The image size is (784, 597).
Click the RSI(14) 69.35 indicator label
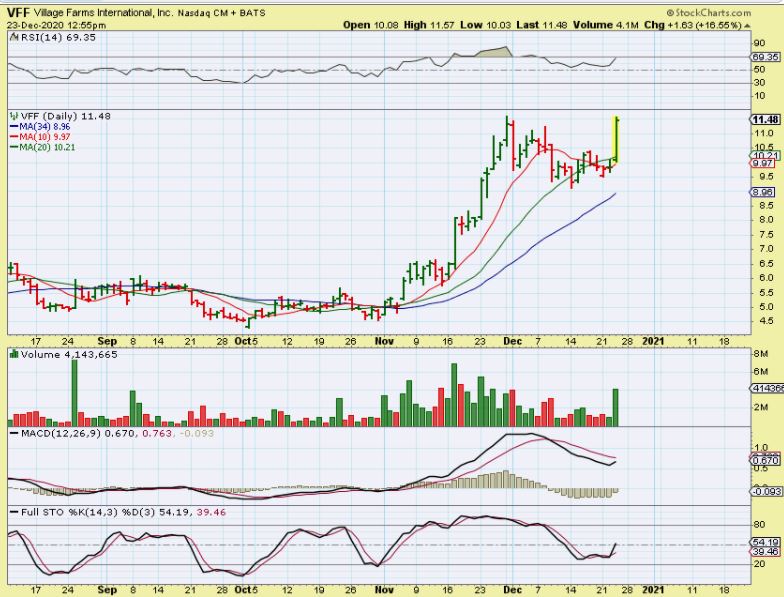click(x=58, y=38)
